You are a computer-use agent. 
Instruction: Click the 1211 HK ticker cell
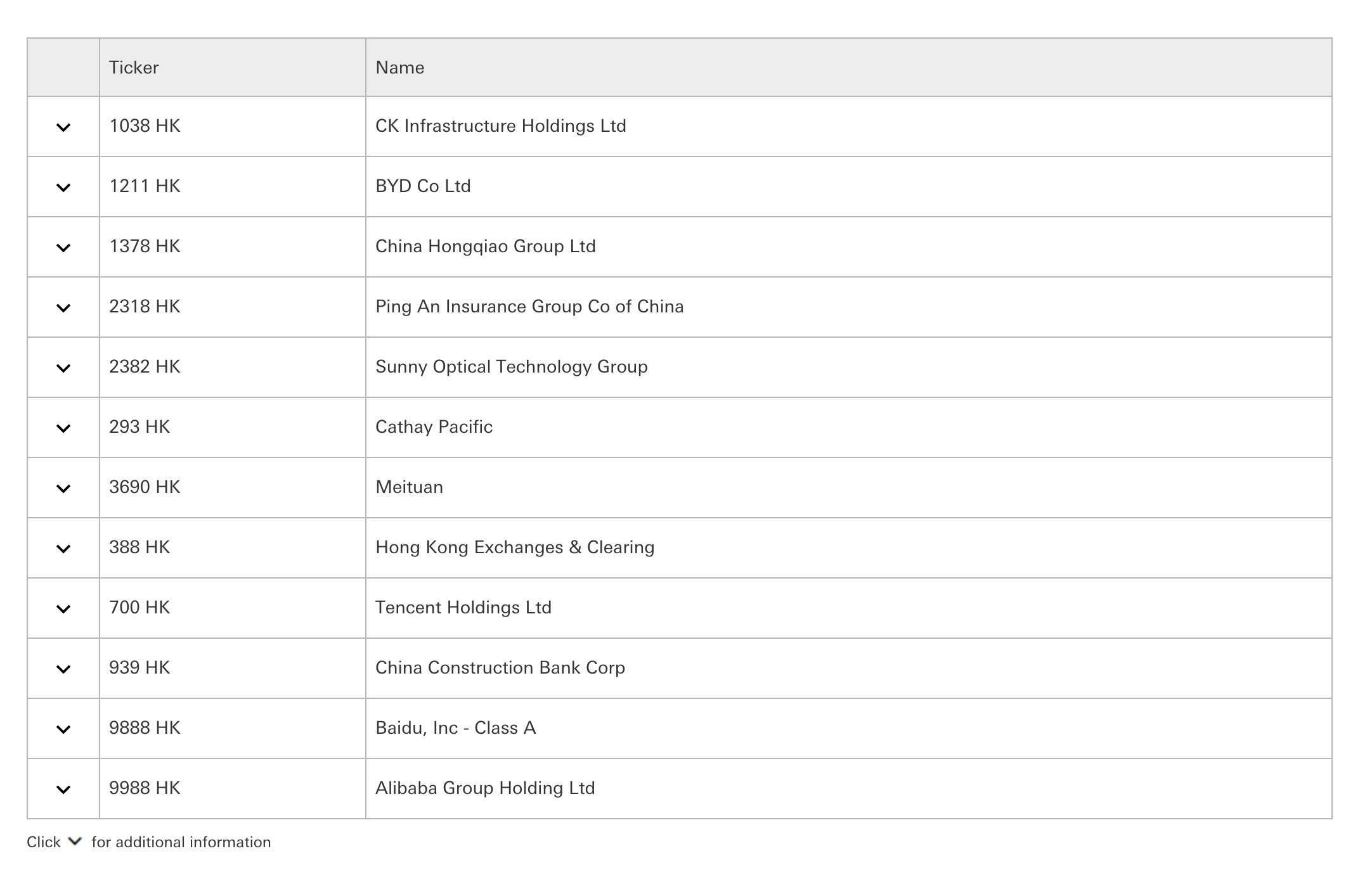click(145, 186)
